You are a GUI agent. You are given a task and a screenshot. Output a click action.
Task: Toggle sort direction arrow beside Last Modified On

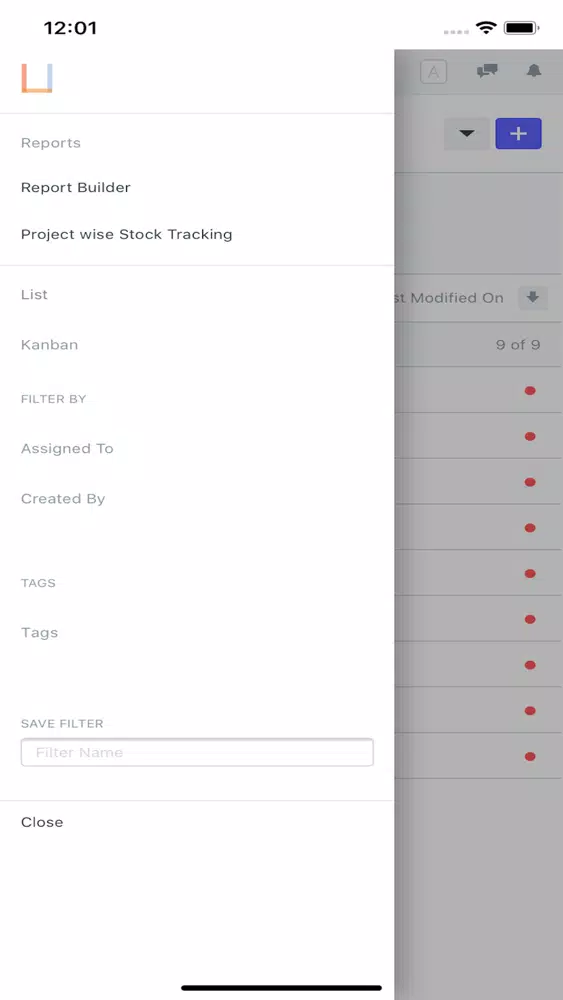(x=533, y=298)
